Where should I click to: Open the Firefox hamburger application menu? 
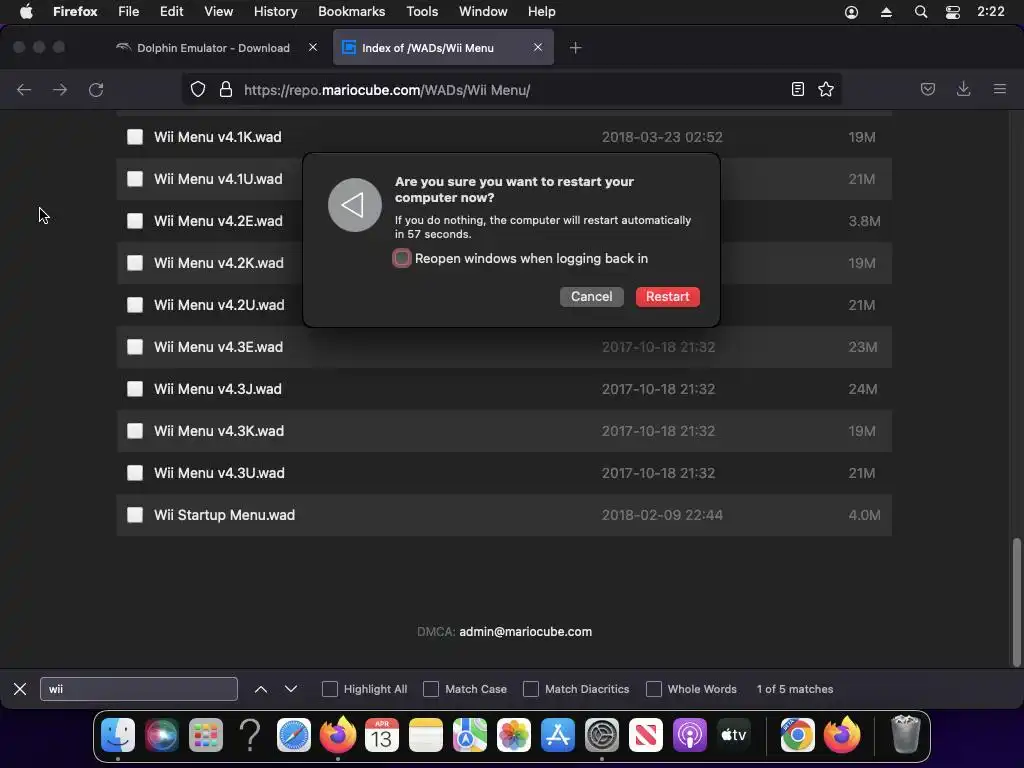(1000, 89)
